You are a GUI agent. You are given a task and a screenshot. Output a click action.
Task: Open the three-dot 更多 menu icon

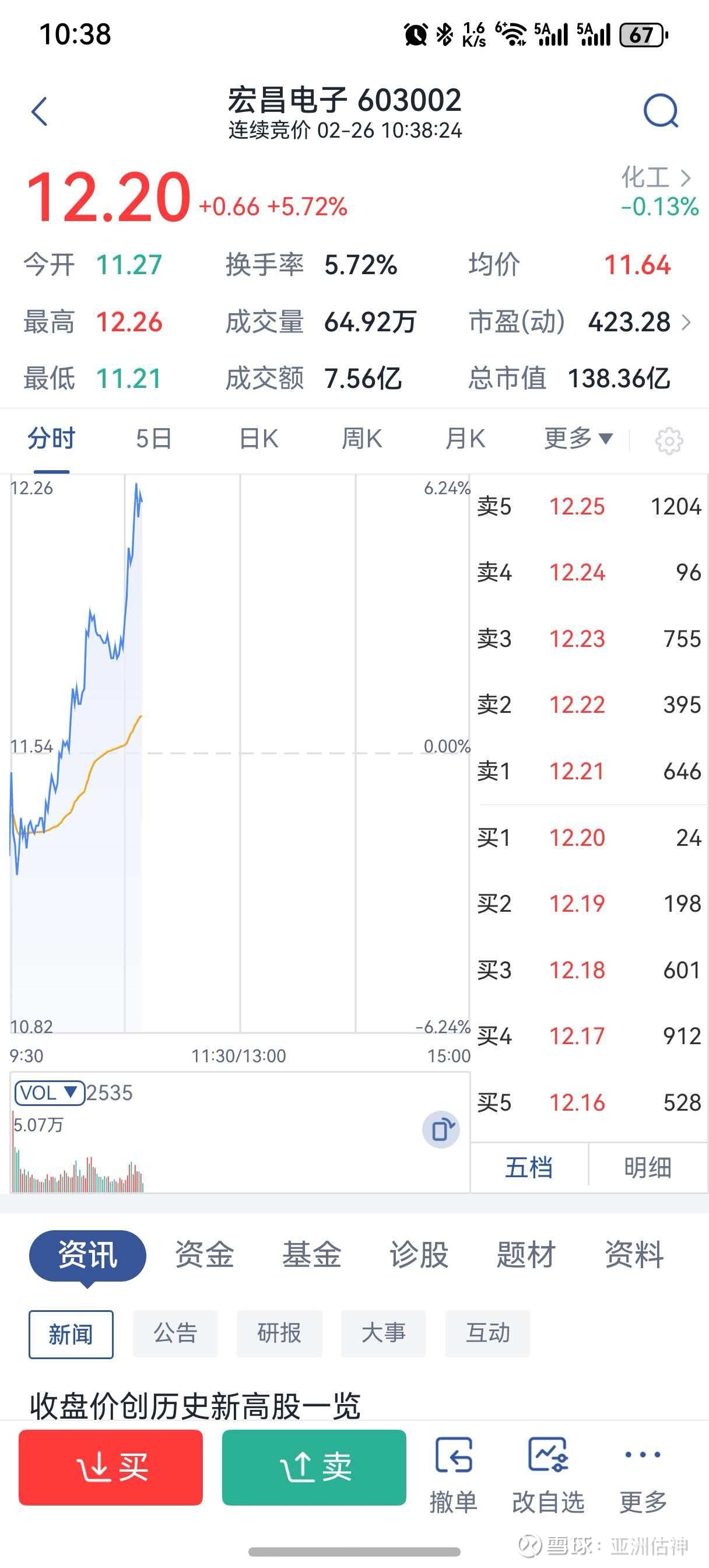643,1473
